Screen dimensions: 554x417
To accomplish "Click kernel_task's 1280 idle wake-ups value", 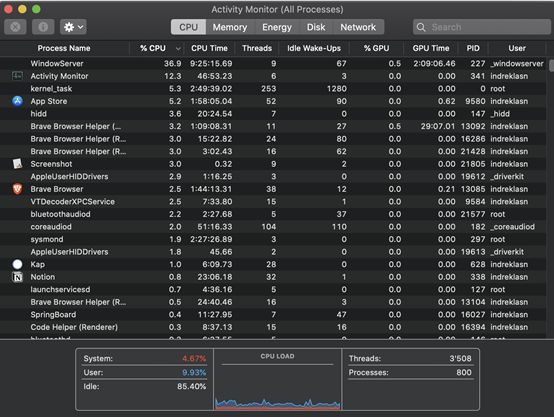I will point(337,89).
